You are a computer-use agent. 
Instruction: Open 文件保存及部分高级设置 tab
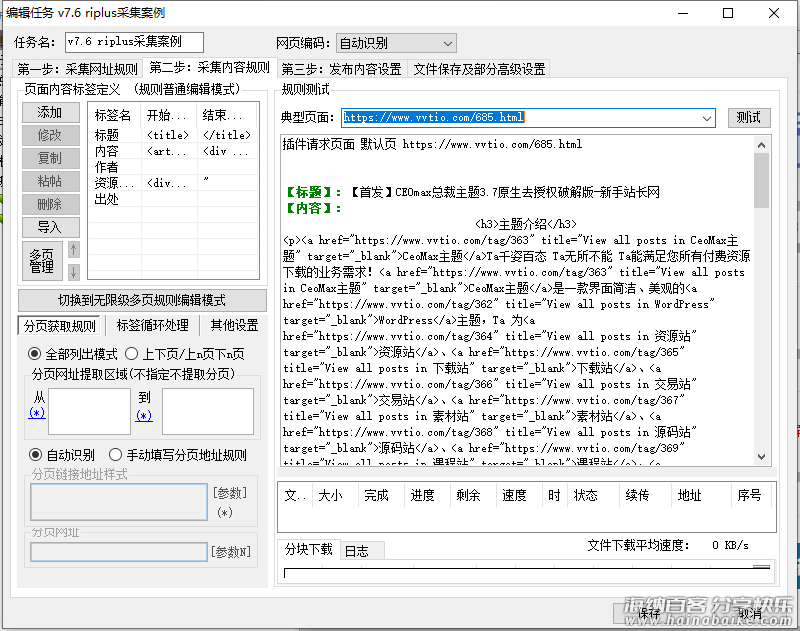[x=479, y=69]
